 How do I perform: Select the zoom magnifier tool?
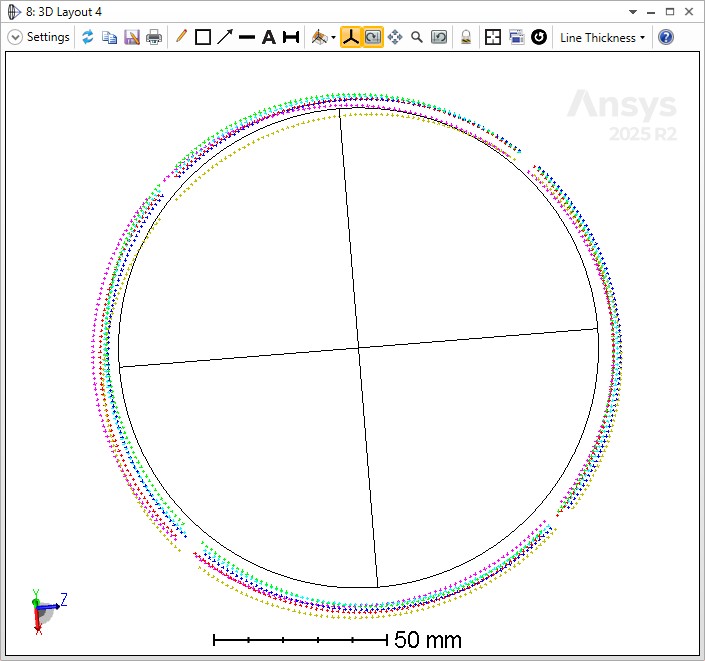pos(416,37)
